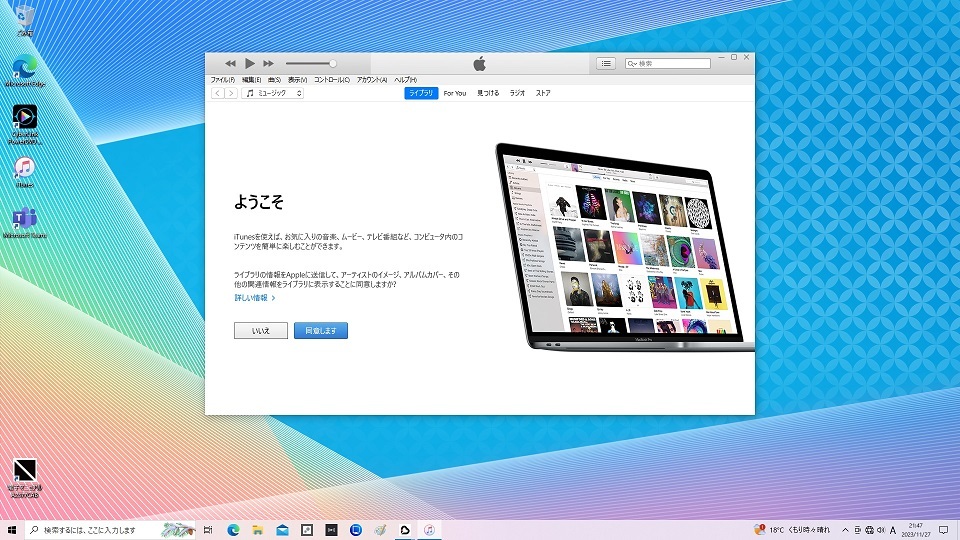Click the MacBook iTunes preview image

pos(624,248)
